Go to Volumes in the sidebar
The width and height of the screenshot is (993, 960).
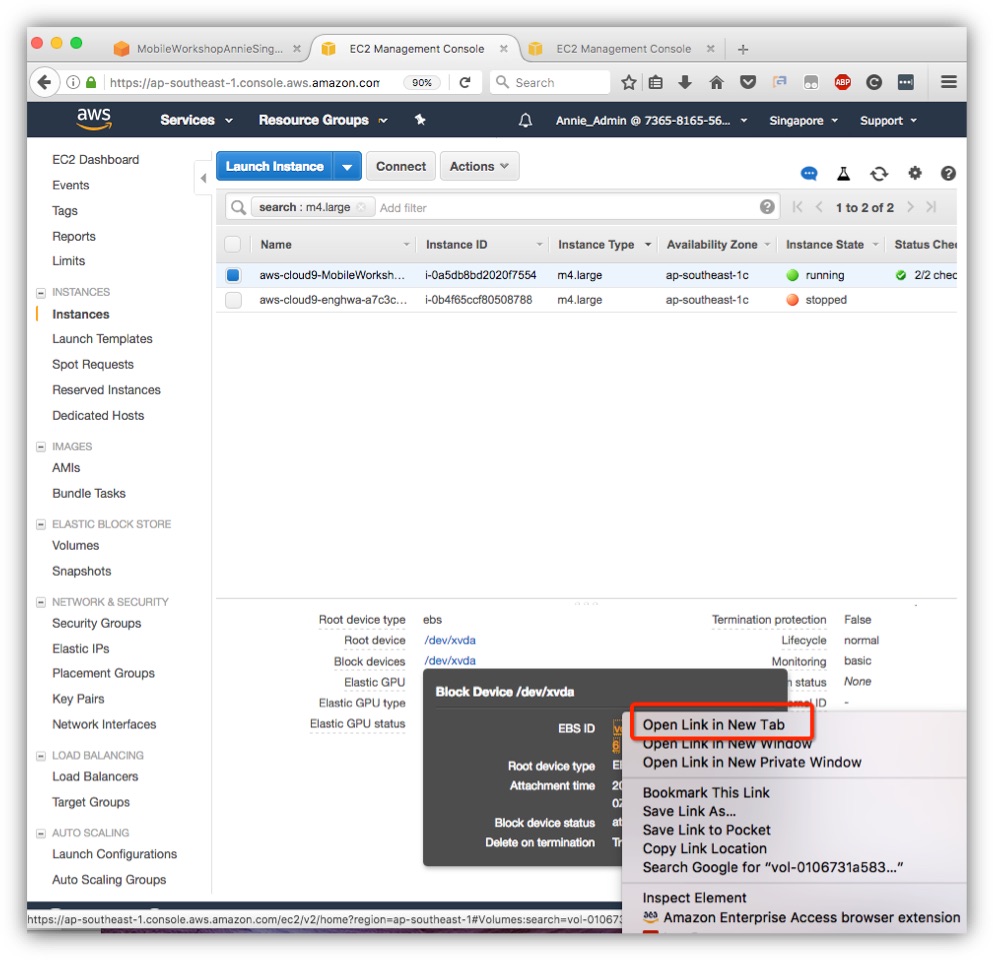[75, 545]
